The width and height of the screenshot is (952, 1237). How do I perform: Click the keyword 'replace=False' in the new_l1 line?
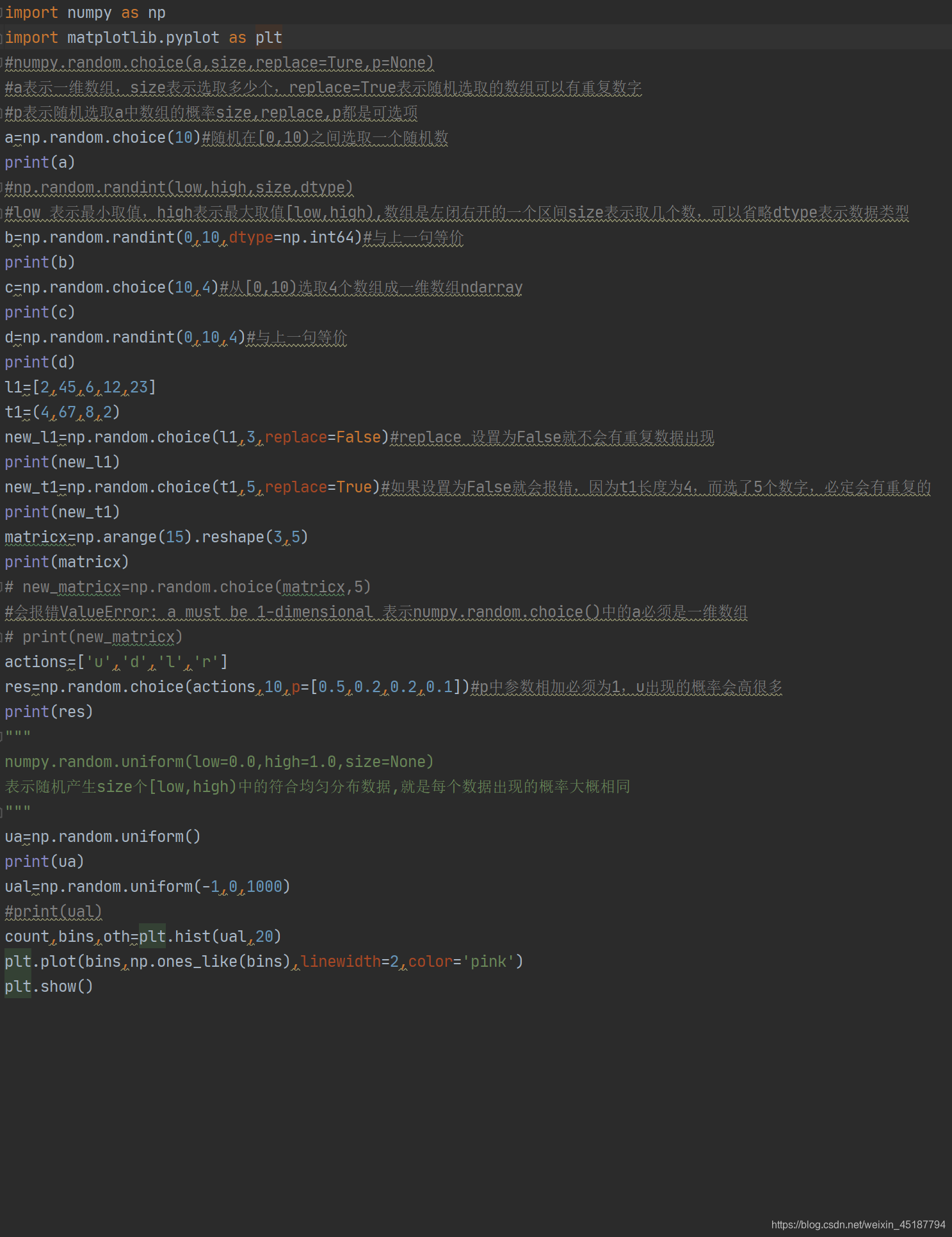click(x=323, y=437)
